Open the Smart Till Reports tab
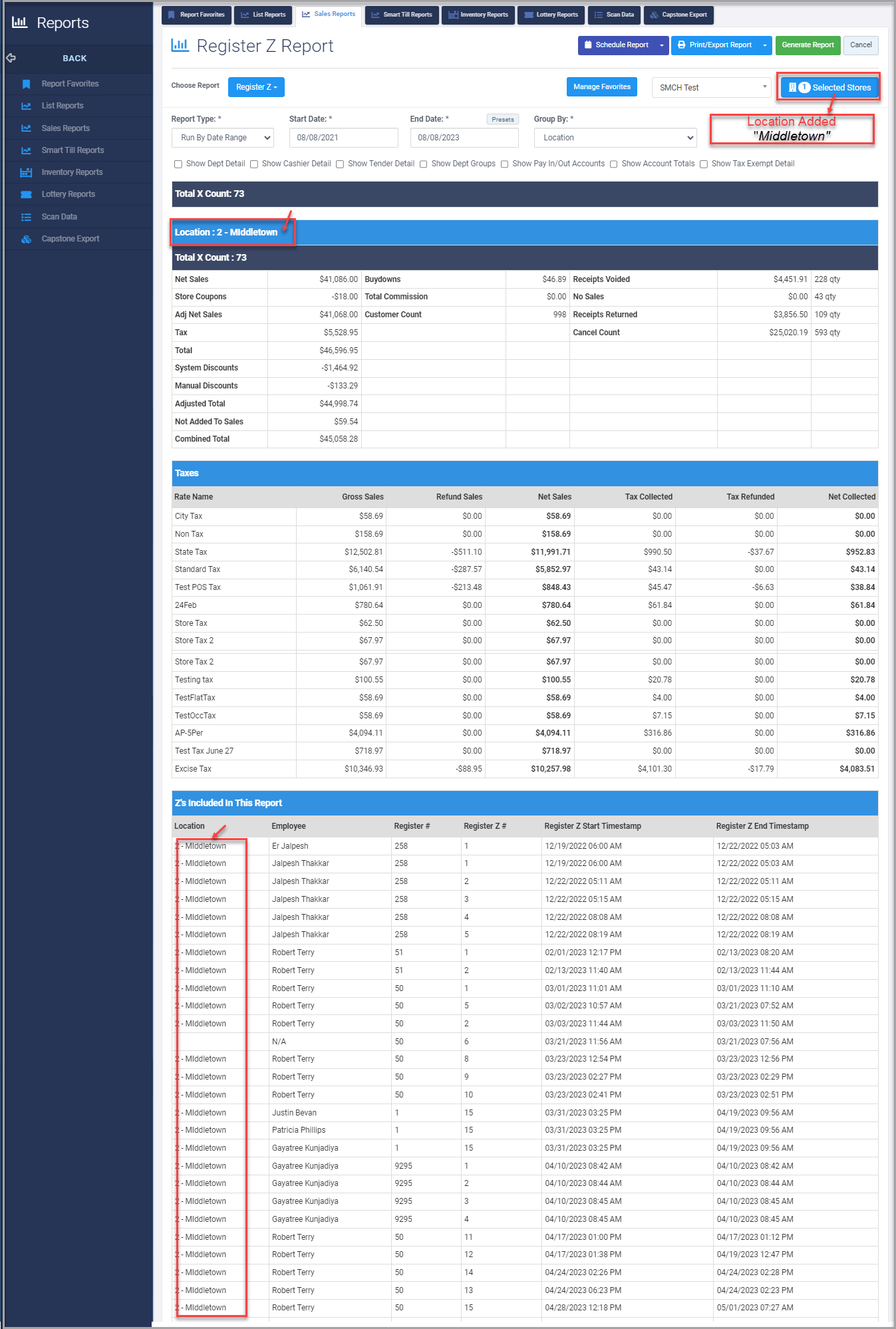This screenshot has width=896, height=1329. point(402,15)
